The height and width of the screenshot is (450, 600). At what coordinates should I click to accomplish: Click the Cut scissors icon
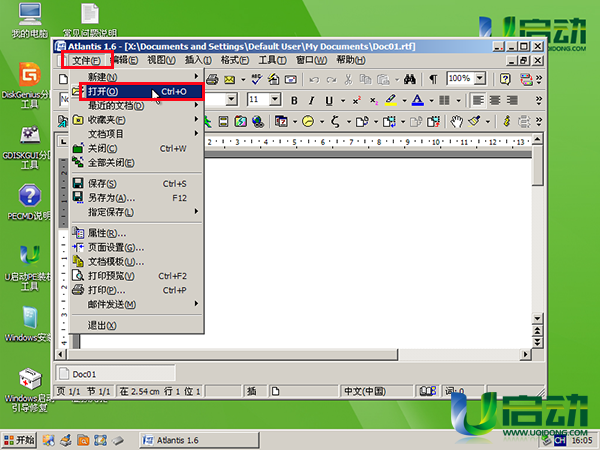coord(348,79)
